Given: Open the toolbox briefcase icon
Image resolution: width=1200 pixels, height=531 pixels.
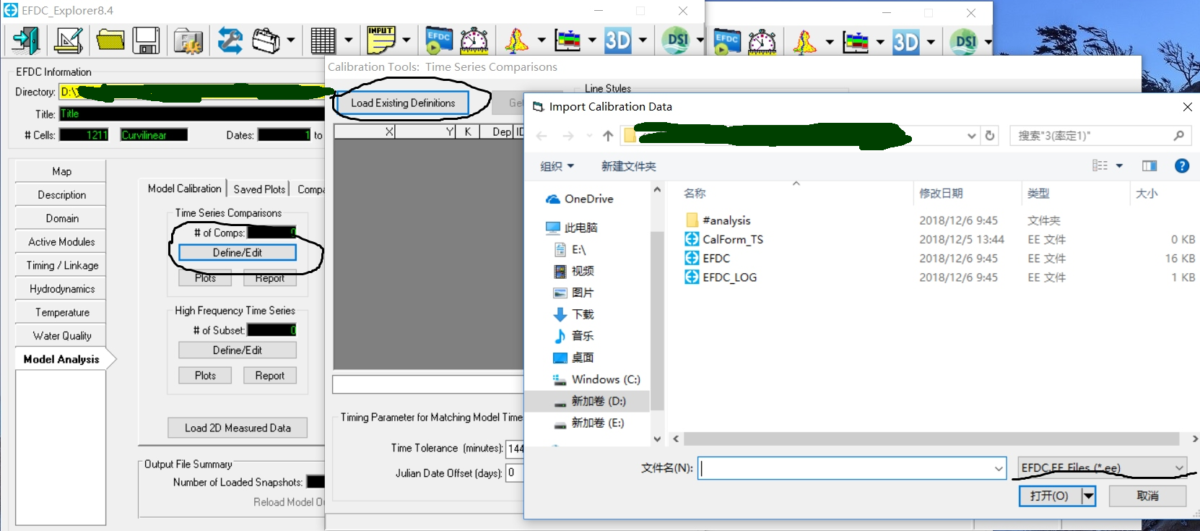Looking at the screenshot, I should pos(265,40).
